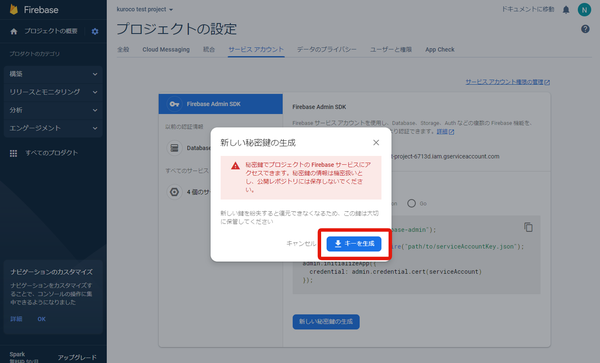Open すべてのプロダクト in sidebar
Image resolution: width=600 pixels, height=363 pixels.
(52, 153)
